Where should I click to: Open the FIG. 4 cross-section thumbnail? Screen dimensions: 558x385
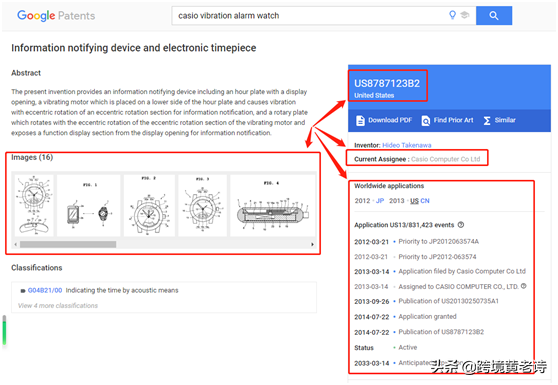coord(273,205)
